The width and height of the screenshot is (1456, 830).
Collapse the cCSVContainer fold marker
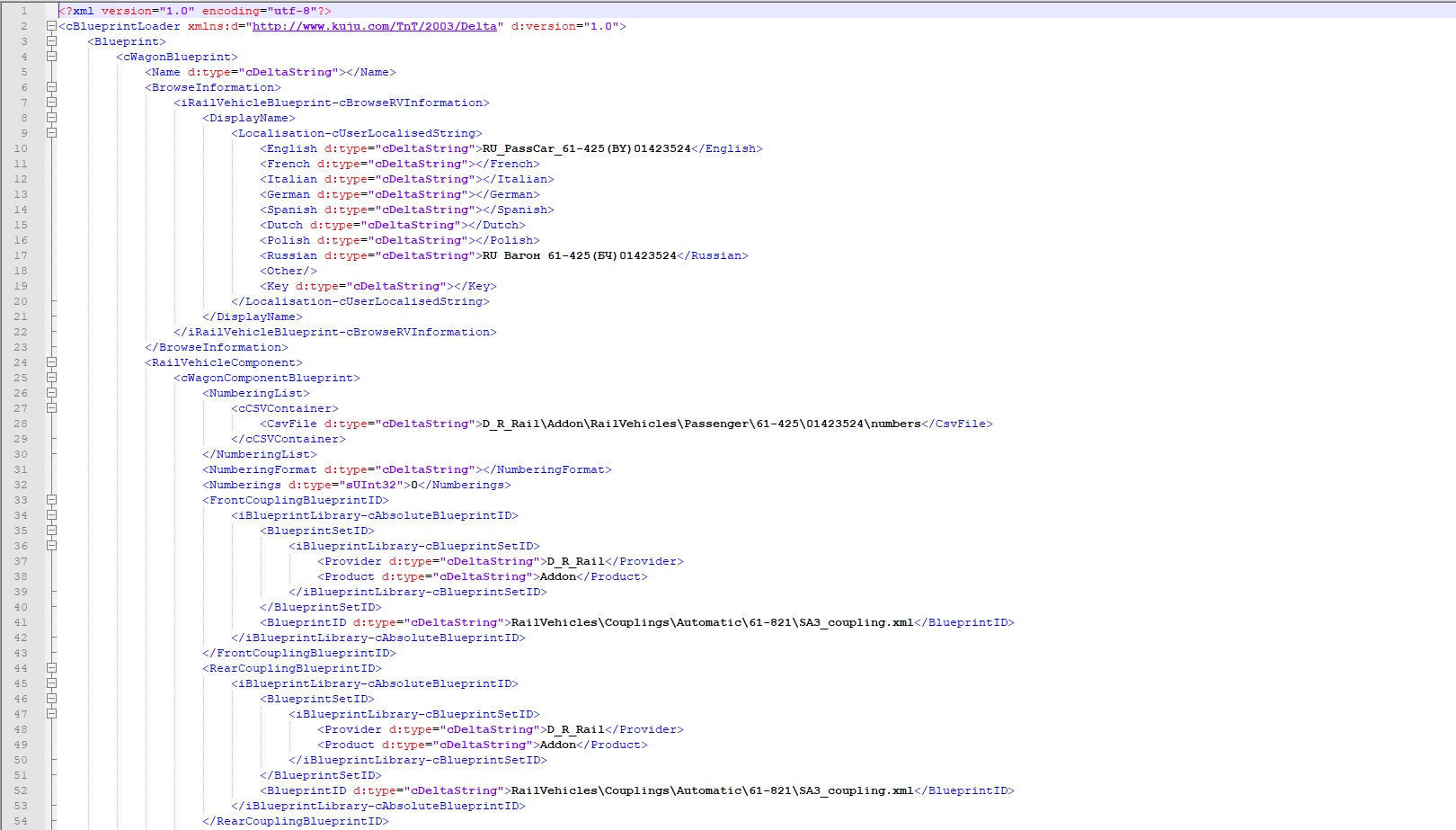point(52,408)
